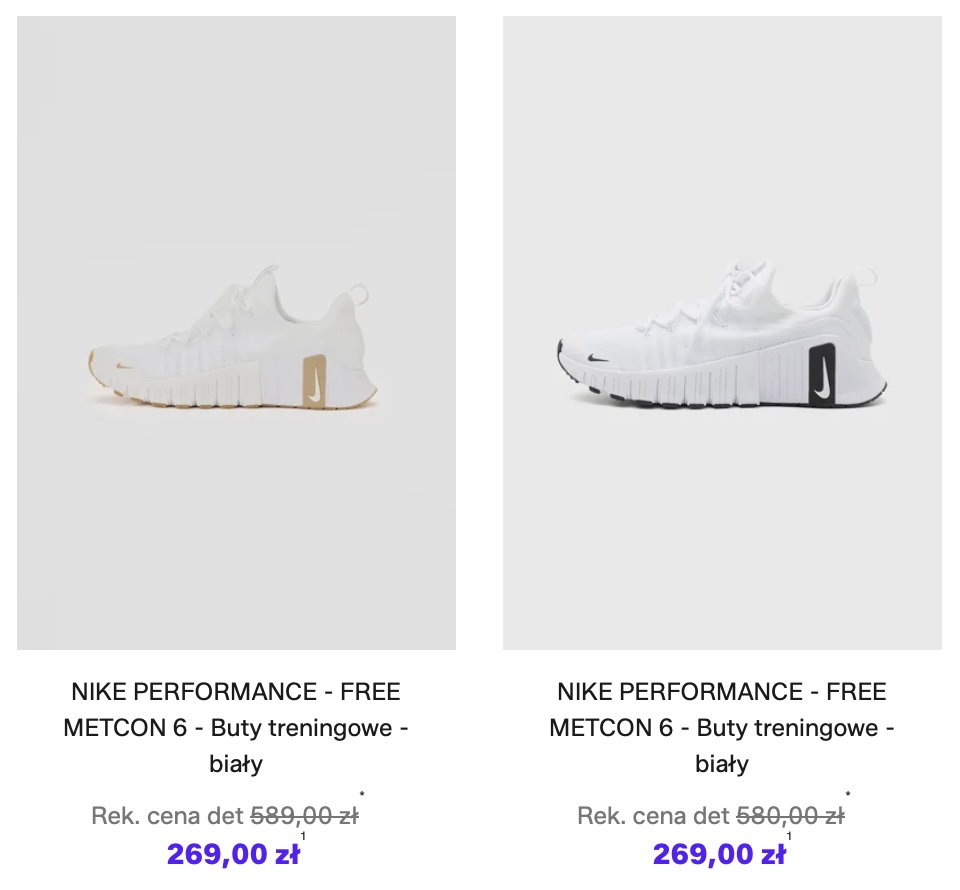Click the 'Rek. cena det' label under right product

point(653,816)
